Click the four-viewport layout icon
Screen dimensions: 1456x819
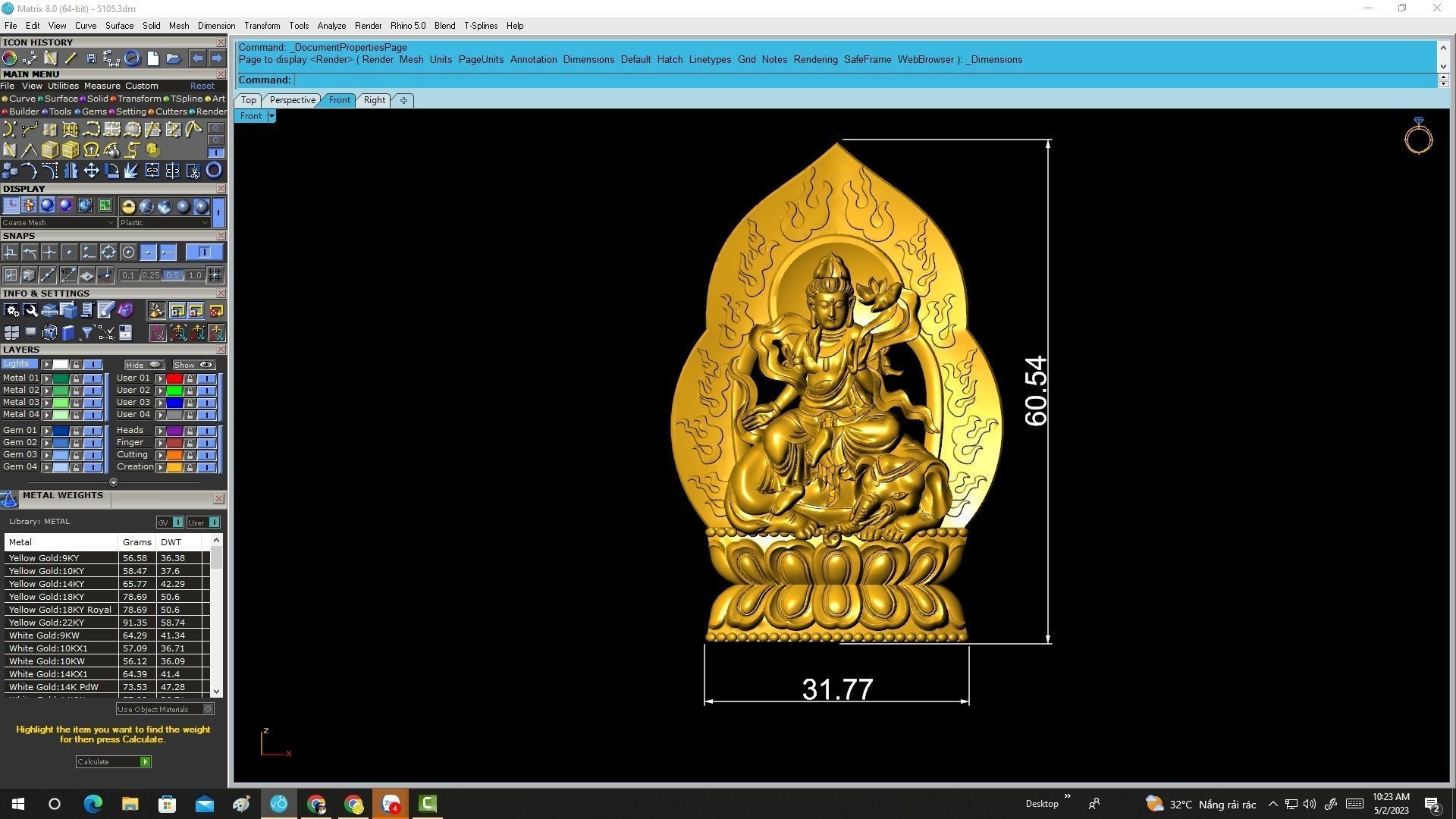11,332
